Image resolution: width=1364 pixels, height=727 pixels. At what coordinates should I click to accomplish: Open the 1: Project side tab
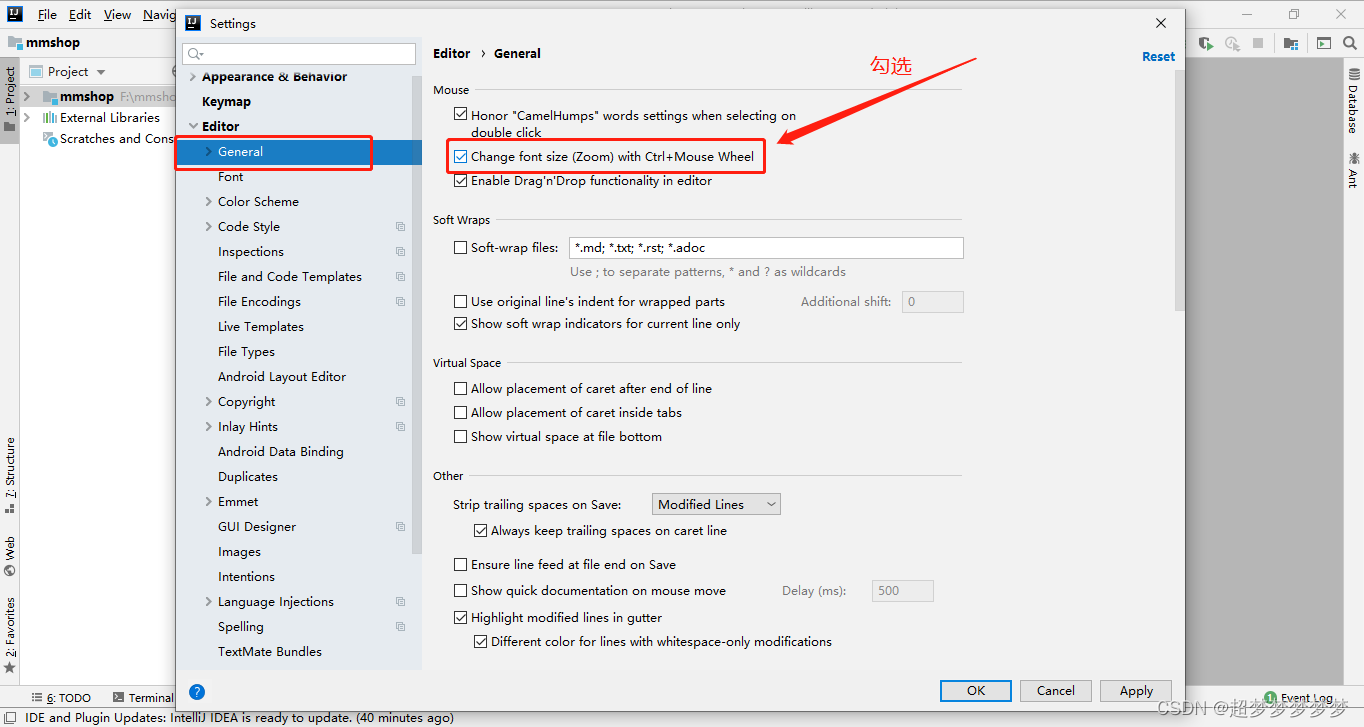[9, 100]
